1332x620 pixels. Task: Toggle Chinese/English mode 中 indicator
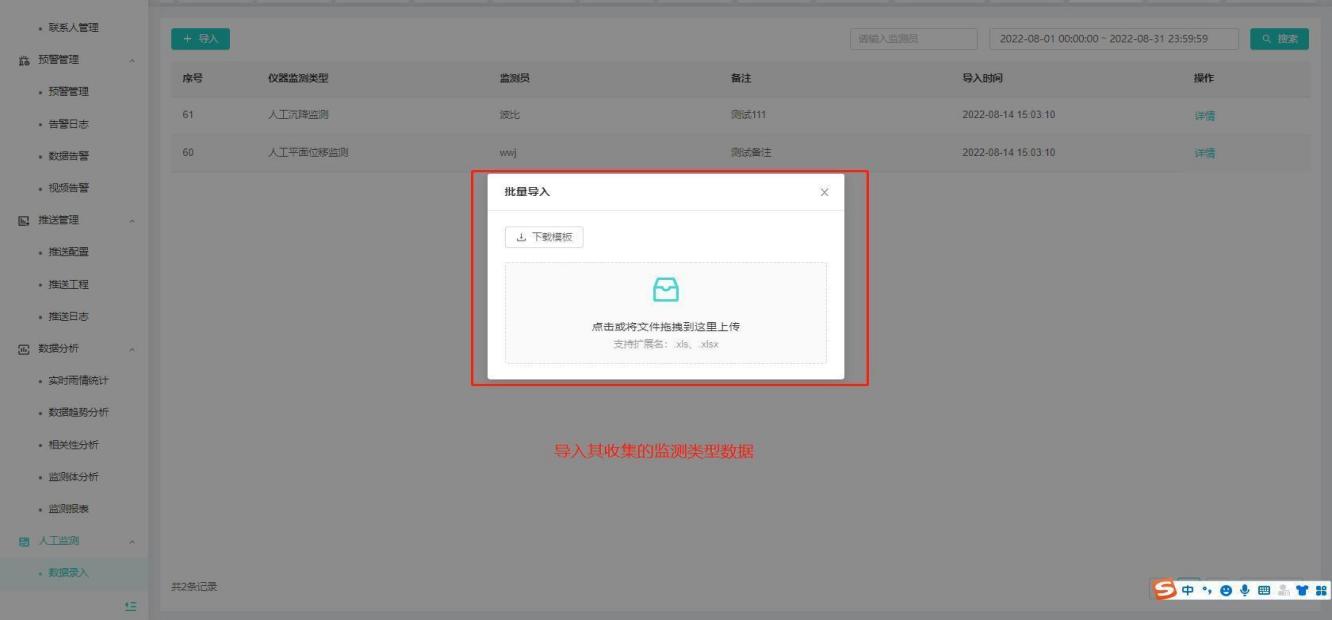[1187, 590]
